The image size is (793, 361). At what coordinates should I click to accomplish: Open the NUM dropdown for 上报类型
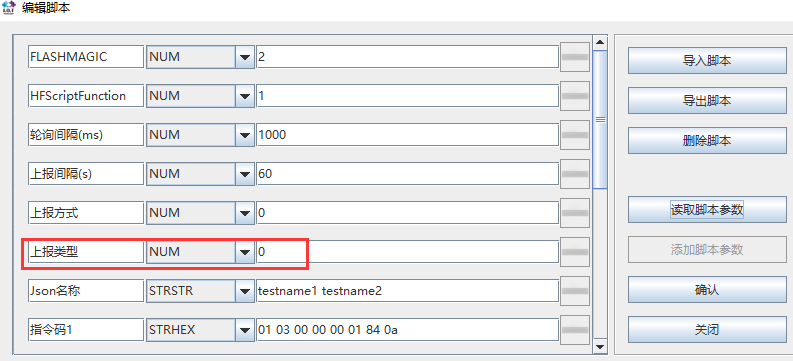[245, 252]
